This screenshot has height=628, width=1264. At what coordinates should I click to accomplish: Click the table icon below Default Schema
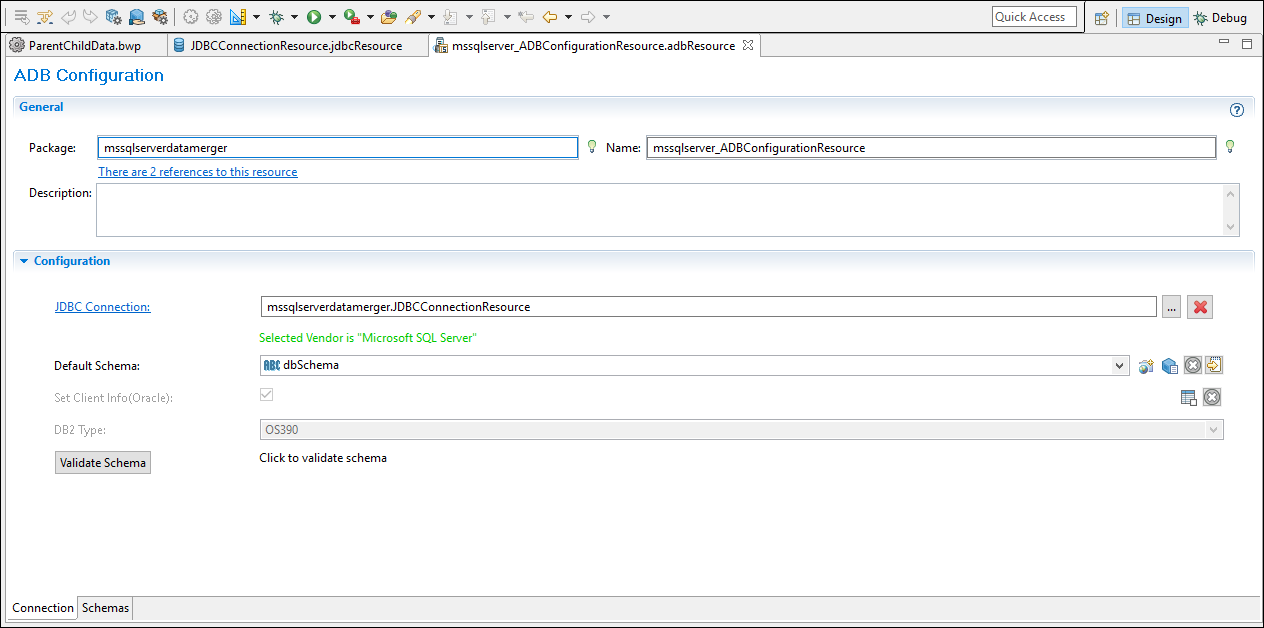1189,398
